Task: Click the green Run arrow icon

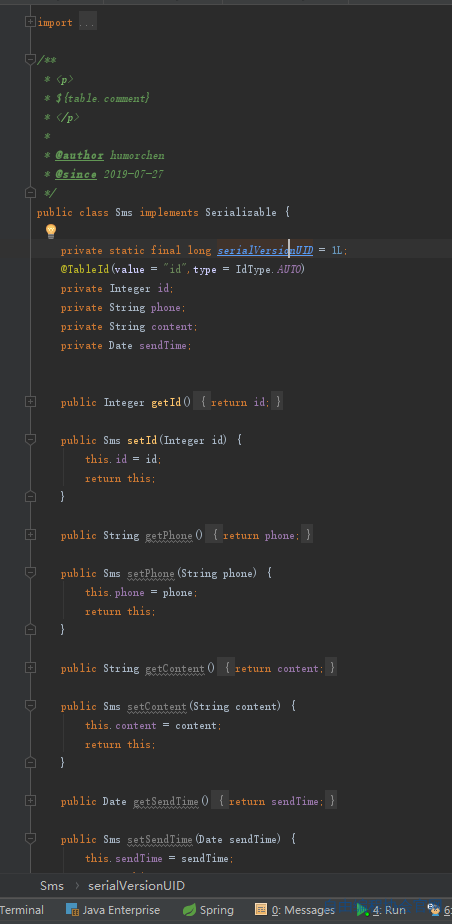Action: point(362,910)
